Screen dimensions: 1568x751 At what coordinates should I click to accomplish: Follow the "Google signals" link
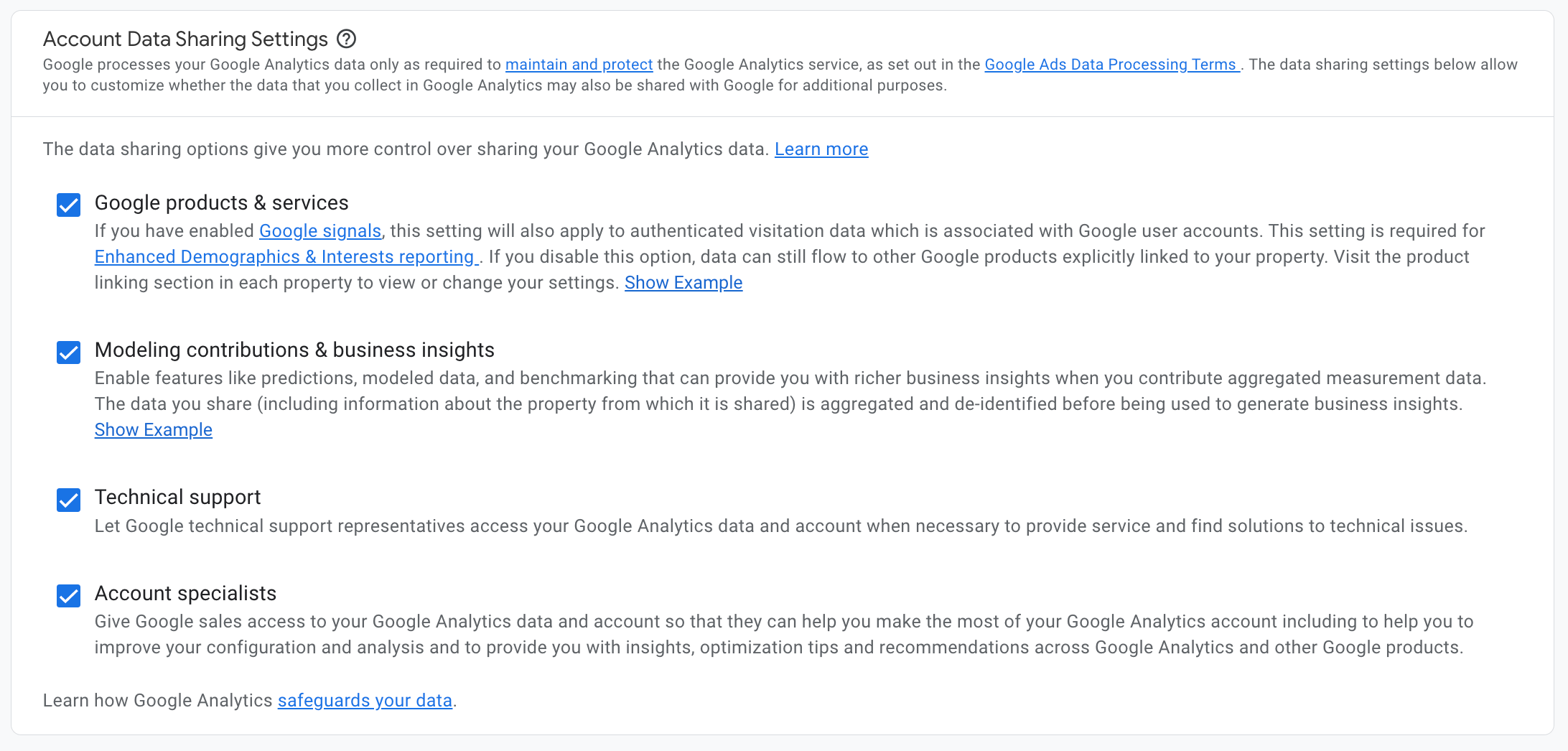319,231
